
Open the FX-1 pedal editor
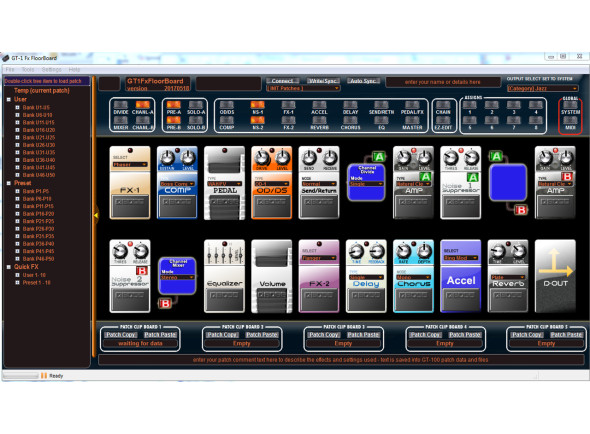pos(130,183)
